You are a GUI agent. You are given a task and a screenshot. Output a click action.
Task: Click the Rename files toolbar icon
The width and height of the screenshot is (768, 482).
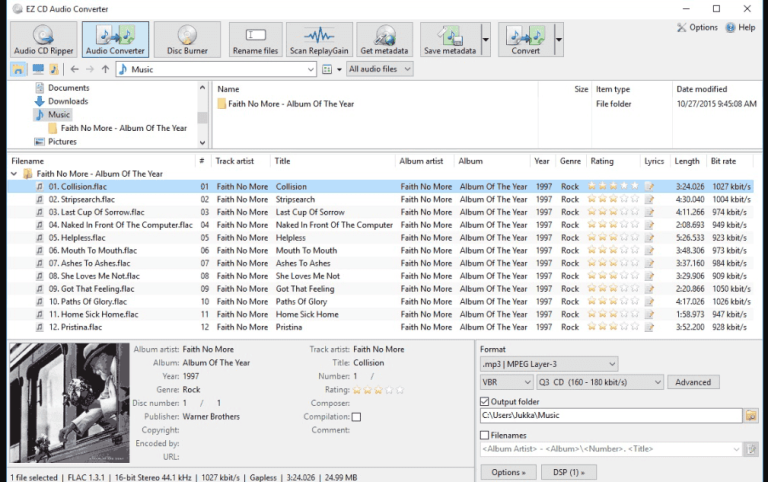pyautogui.click(x=255, y=39)
